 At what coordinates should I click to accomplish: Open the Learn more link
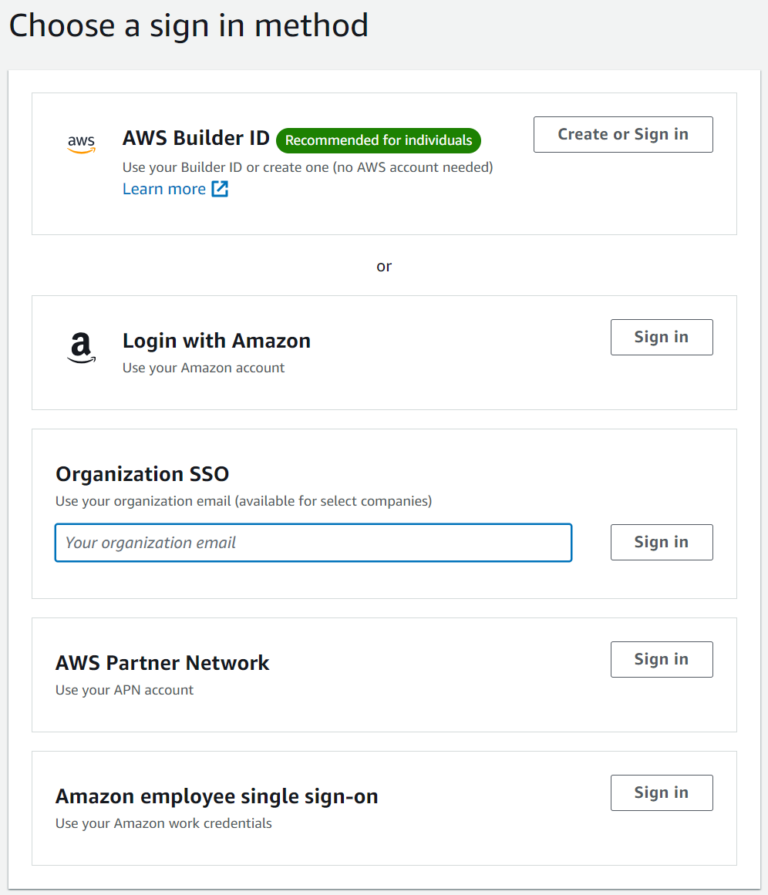(x=163, y=188)
